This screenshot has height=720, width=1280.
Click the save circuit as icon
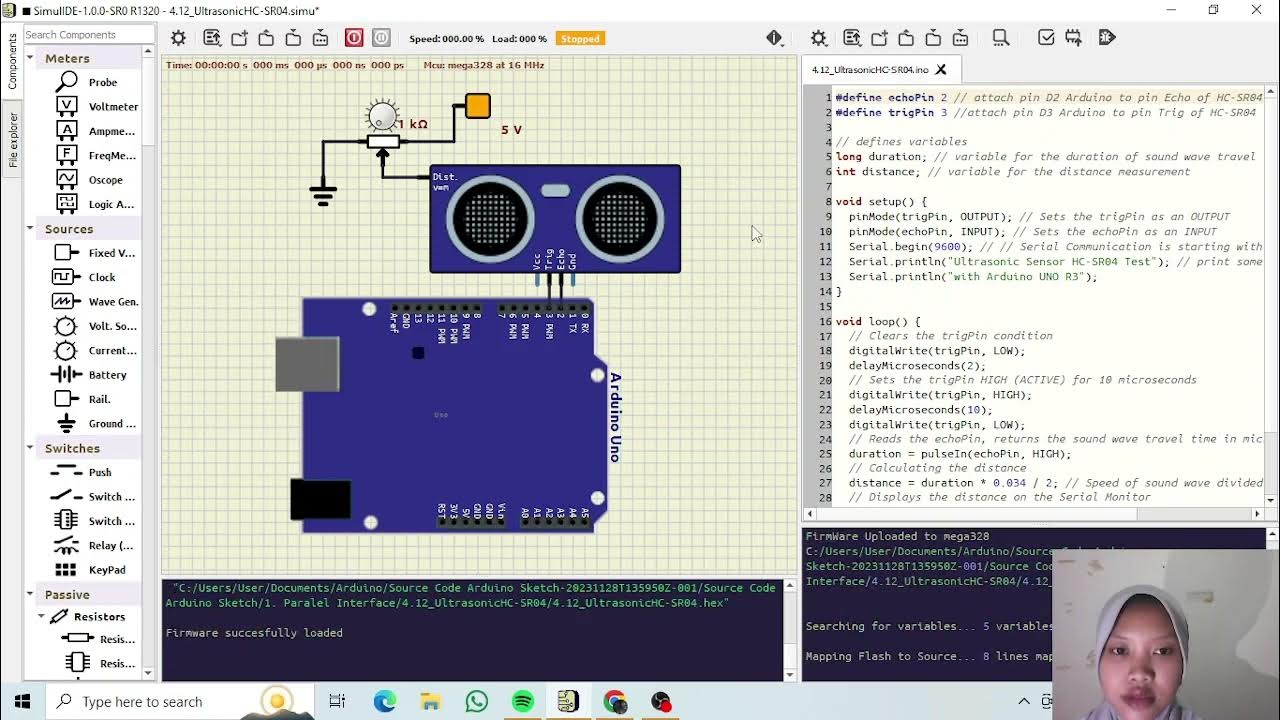(320, 38)
